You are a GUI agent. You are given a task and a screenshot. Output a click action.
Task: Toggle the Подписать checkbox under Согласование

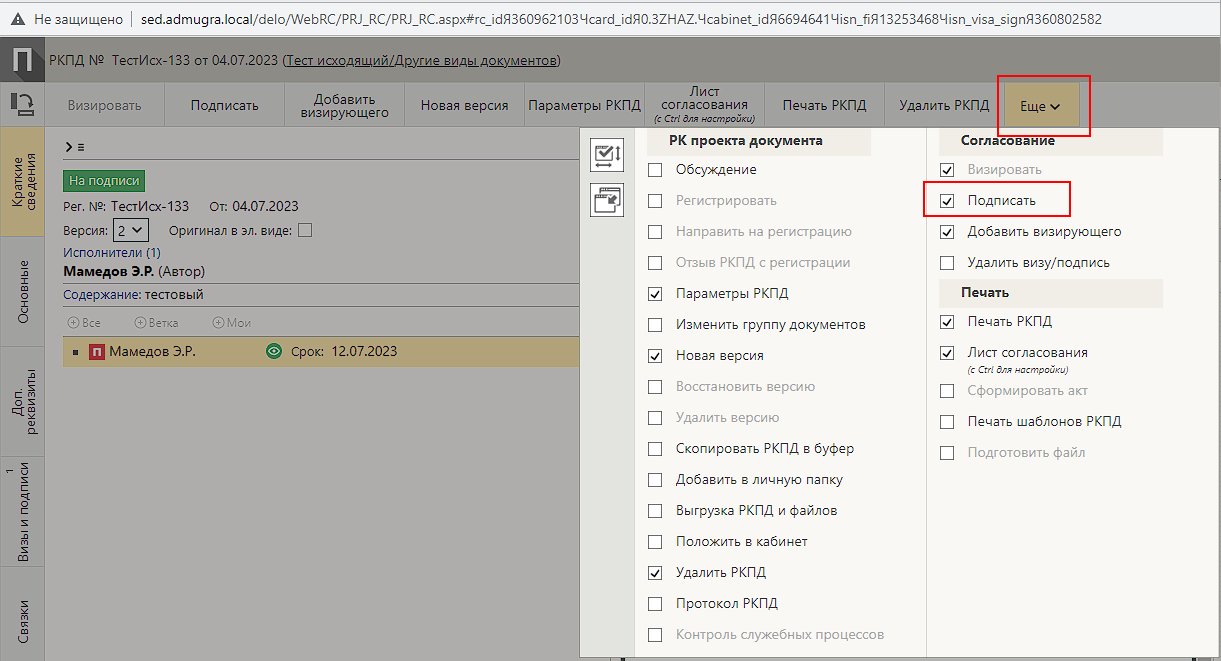tap(947, 201)
